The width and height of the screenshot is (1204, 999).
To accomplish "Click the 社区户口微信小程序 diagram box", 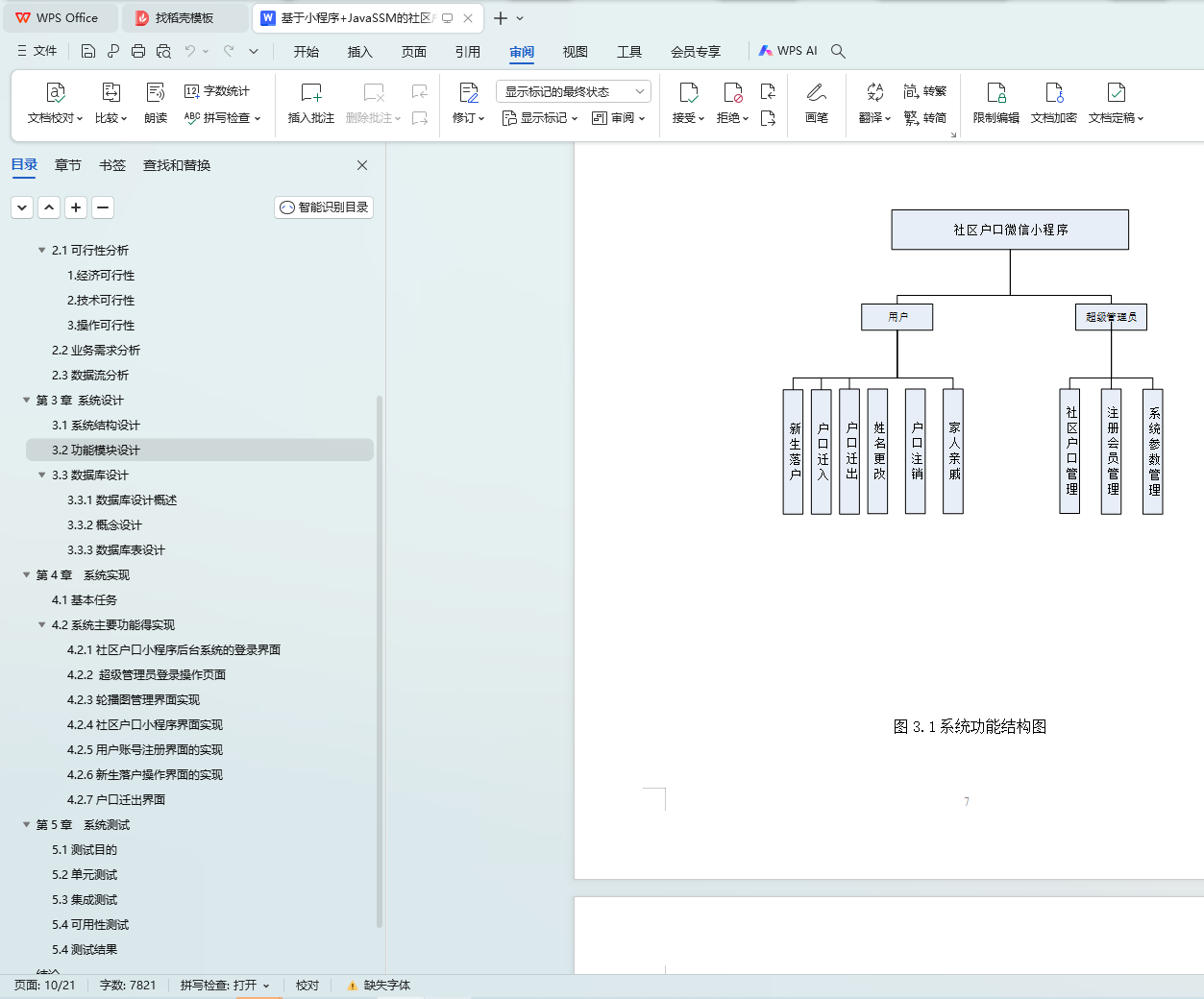I will (x=1010, y=230).
